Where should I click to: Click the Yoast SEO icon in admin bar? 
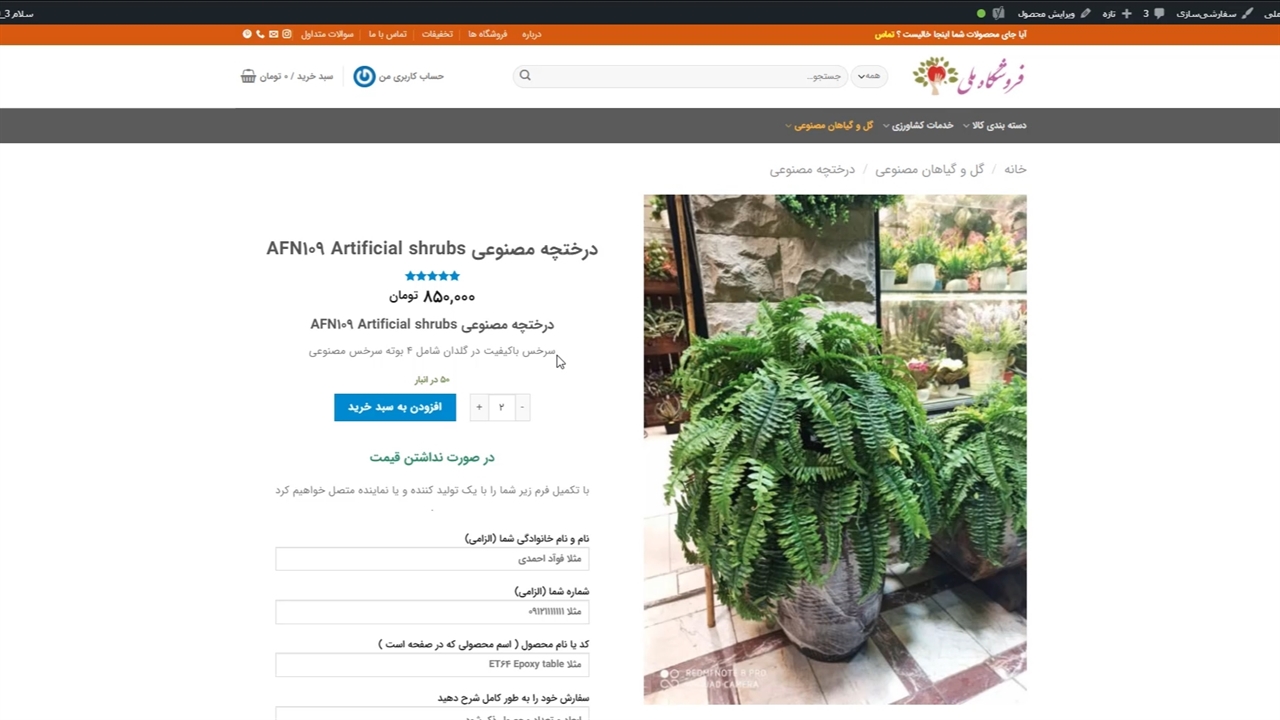point(998,13)
